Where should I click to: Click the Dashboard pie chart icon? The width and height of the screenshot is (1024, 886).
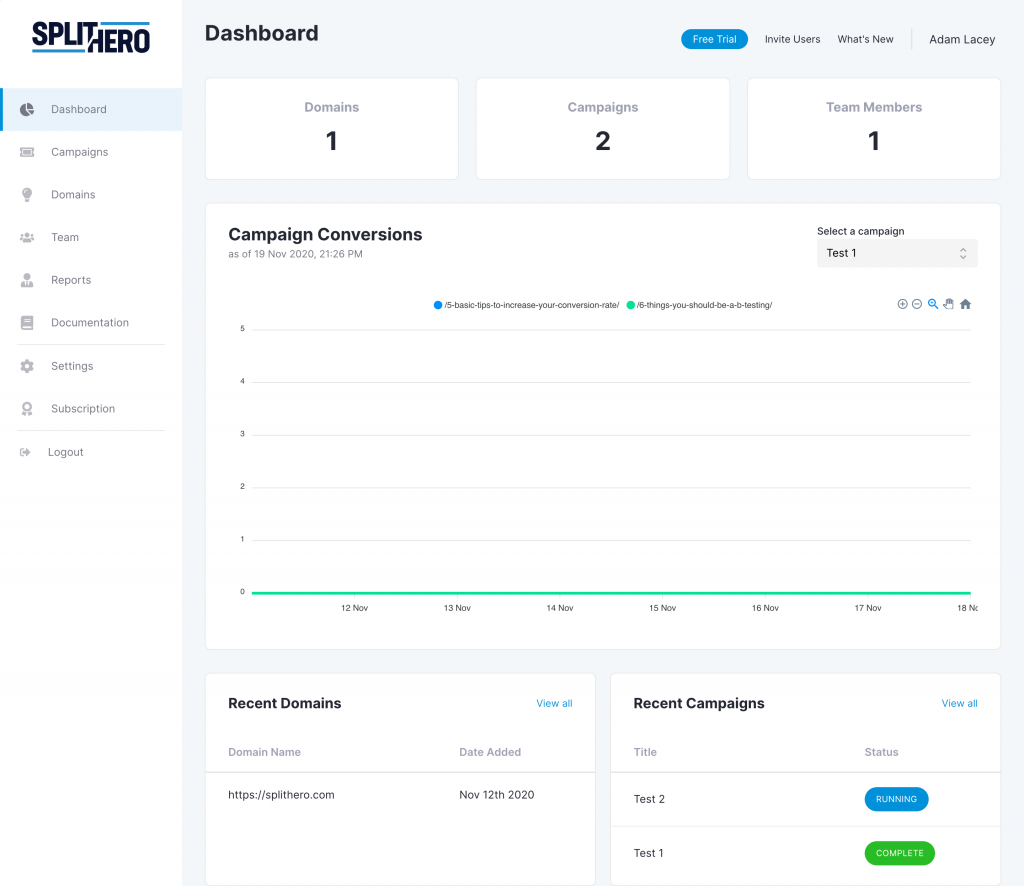27,109
